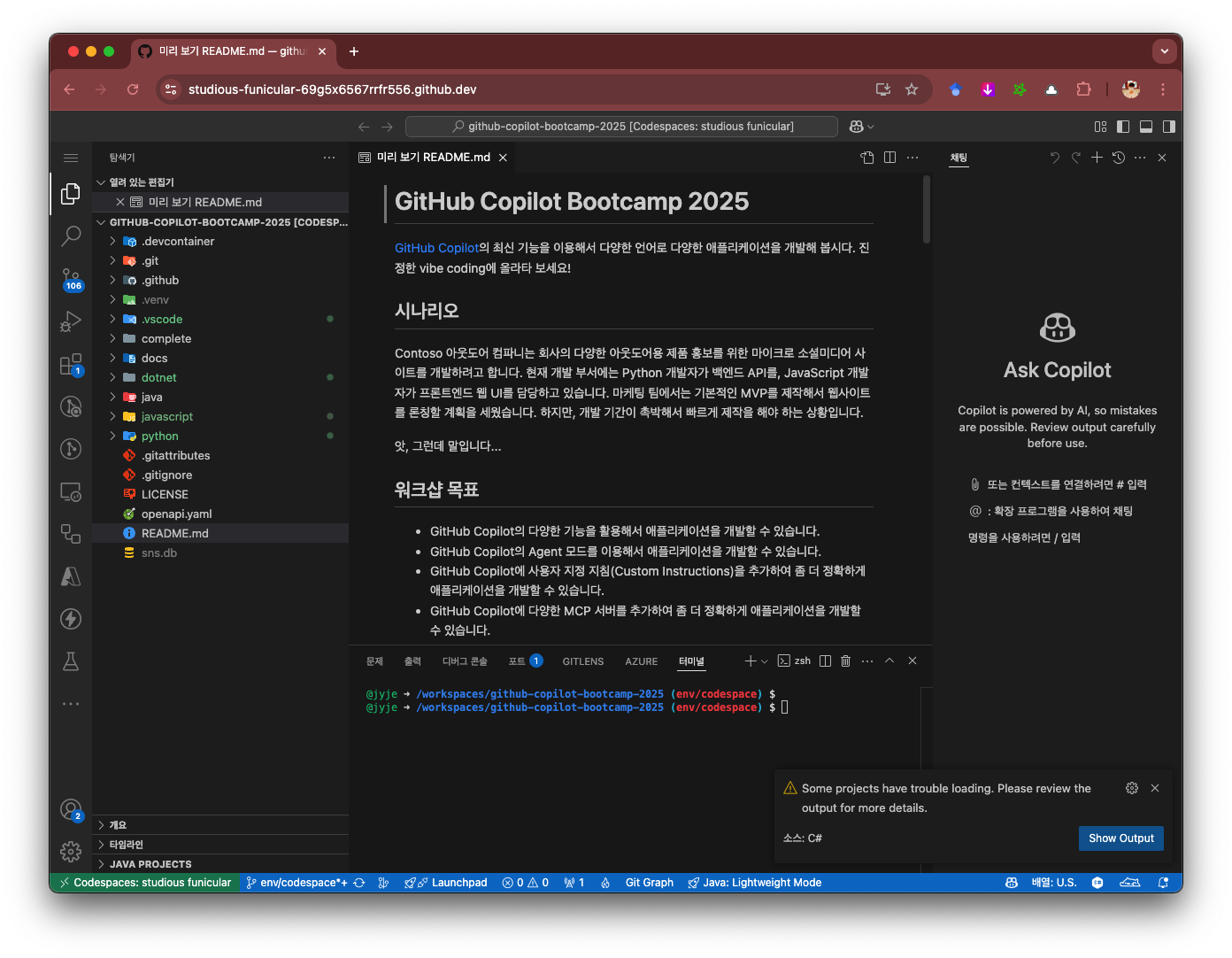Viewport: 1232px width, 958px height.
Task: Click Show Output button
Action: 1121,838
